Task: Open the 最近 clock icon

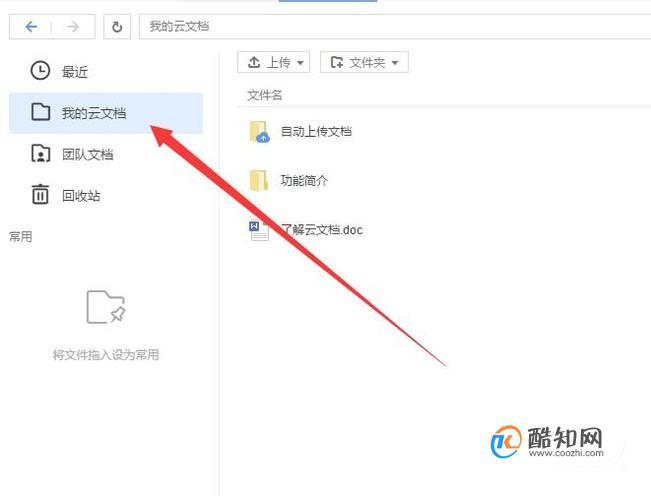Action: tap(40, 71)
